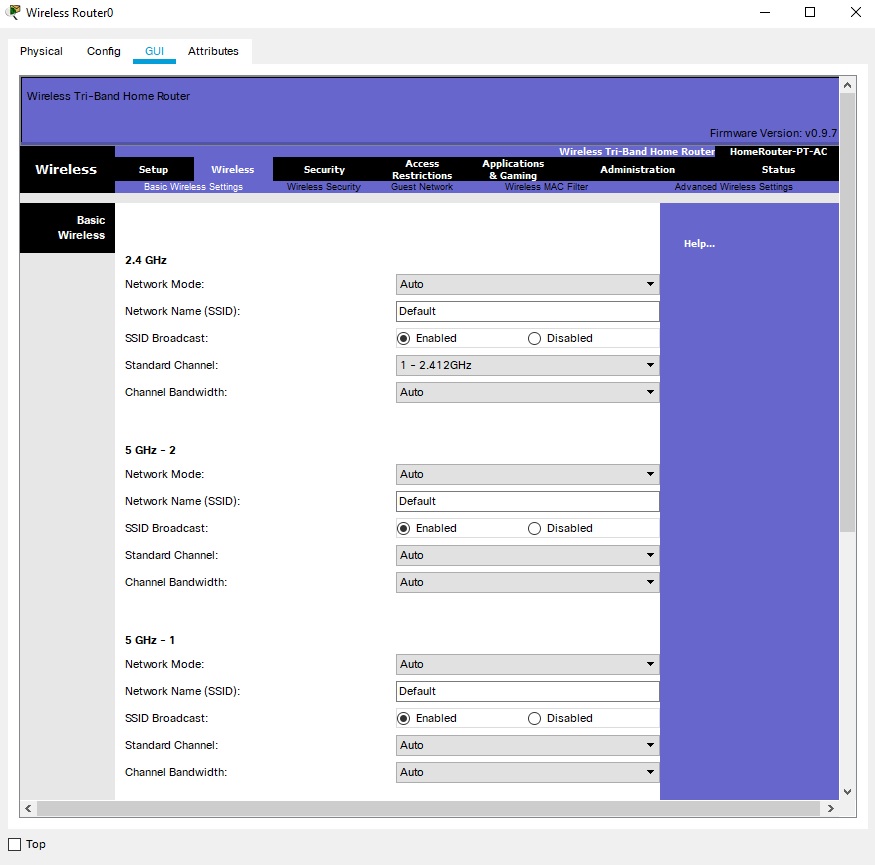875x865 pixels.
Task: Switch to the Physical tab
Action: coord(41,51)
